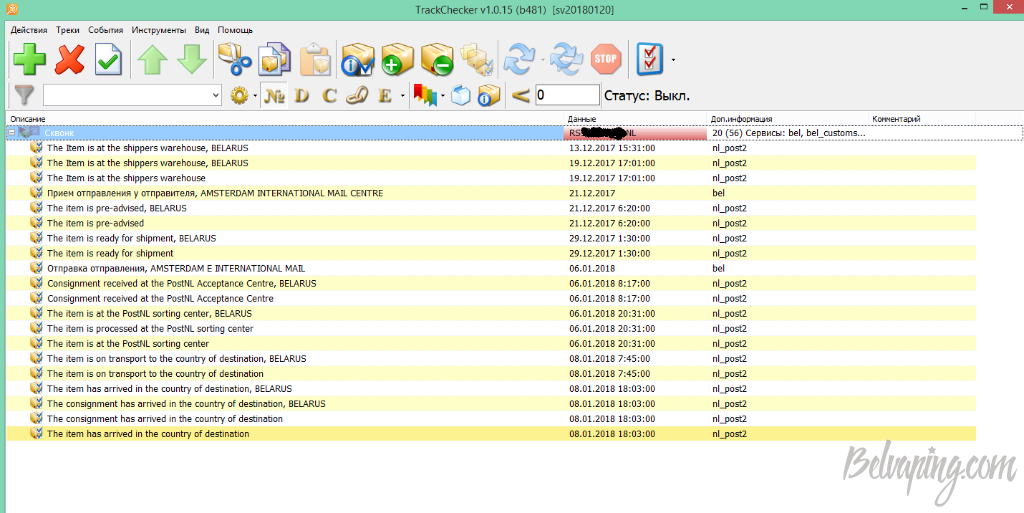Click the faded multiple boxes checkmark icon
The width and height of the screenshot is (1024, 513).
(477, 59)
